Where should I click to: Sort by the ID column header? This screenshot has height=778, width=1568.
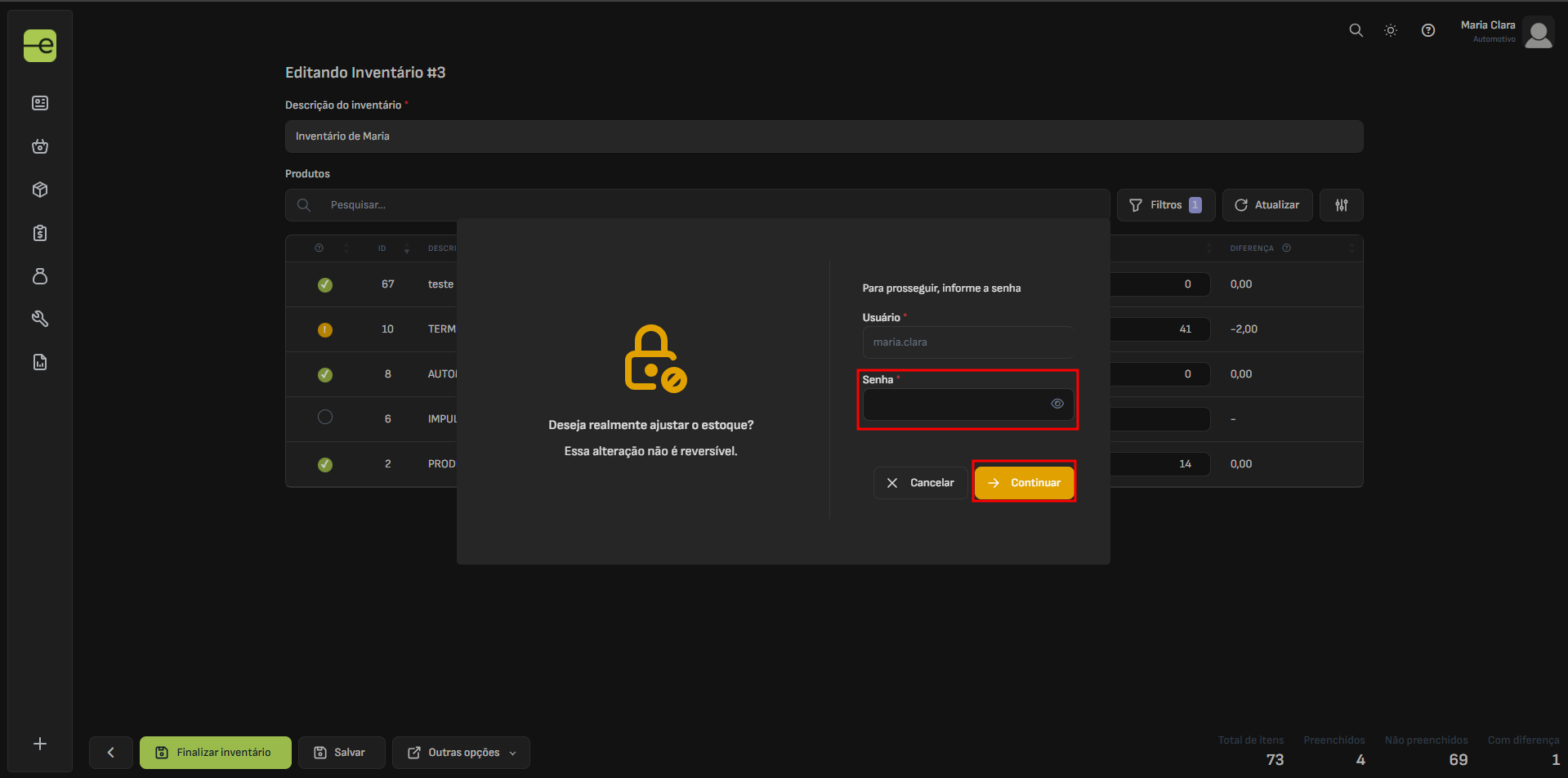(382, 248)
